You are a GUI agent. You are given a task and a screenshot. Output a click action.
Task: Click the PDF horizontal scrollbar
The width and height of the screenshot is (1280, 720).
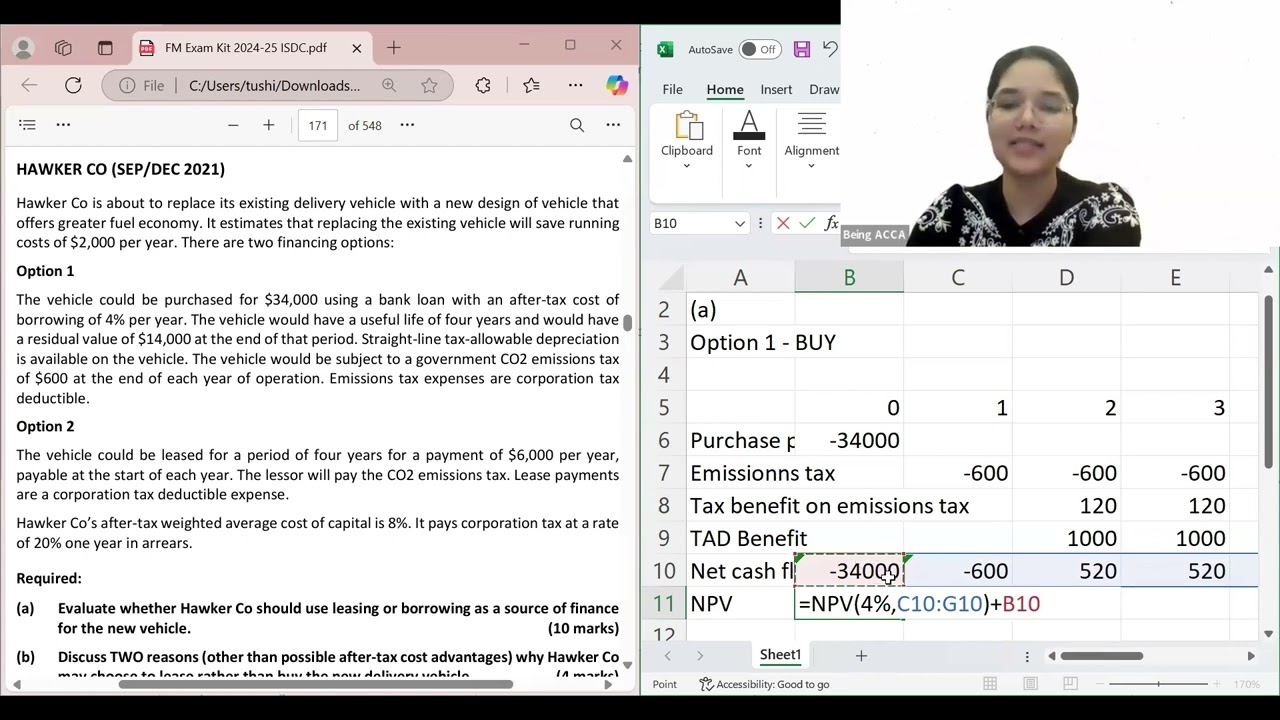click(316, 685)
